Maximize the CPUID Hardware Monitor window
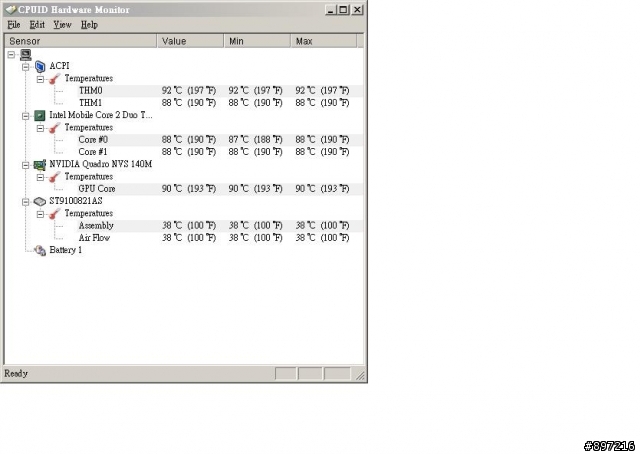640x454 pixels. 344,10
